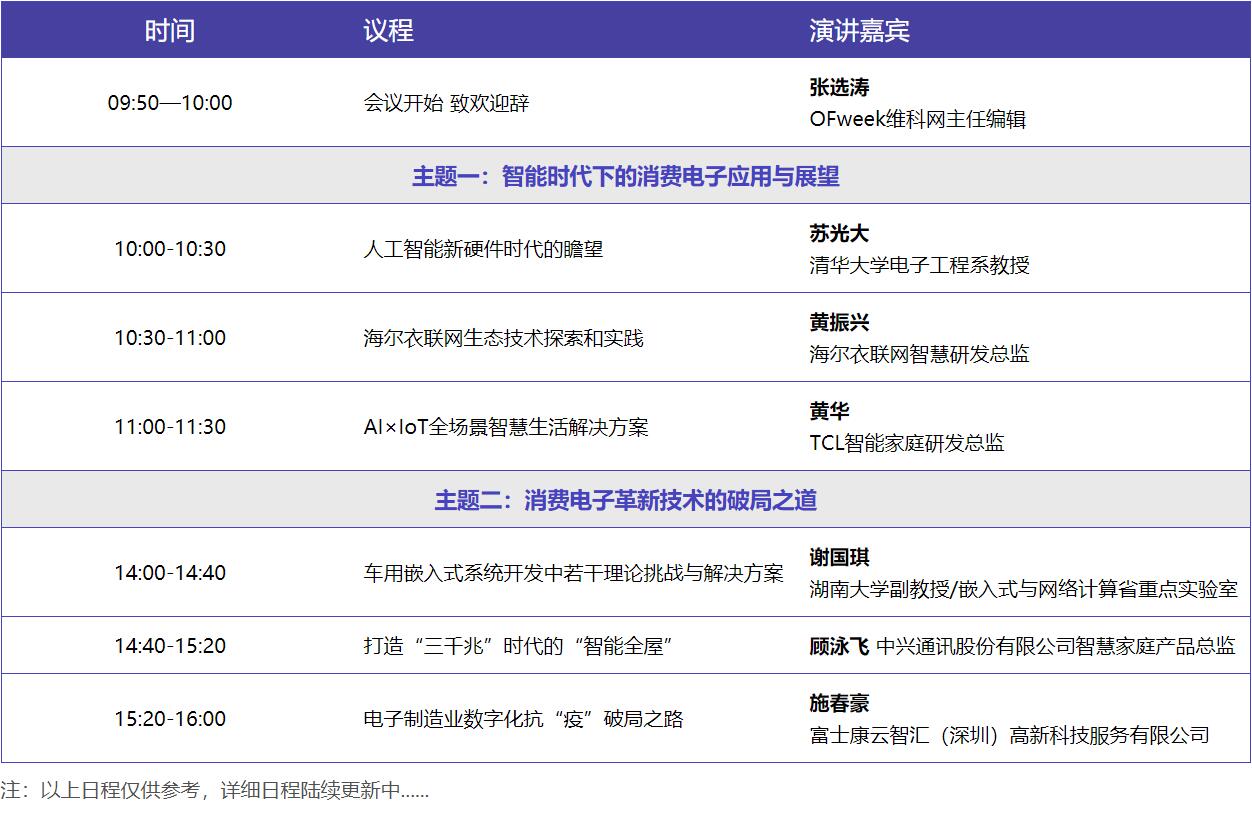This screenshot has width=1252, height=820.
Task: Click the 议程 column header
Action: 388,30
